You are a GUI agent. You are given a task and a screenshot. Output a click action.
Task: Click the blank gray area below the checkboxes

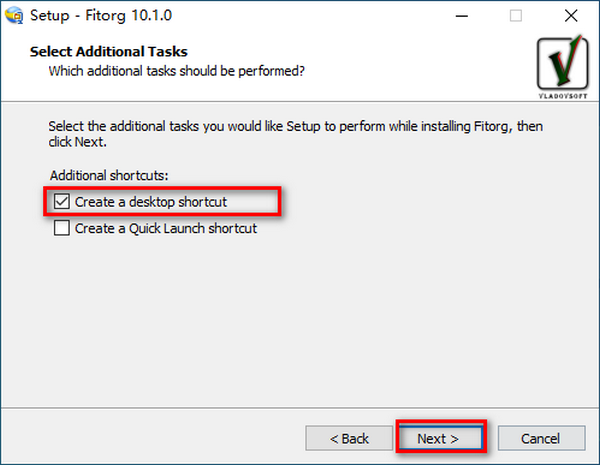coord(300,320)
